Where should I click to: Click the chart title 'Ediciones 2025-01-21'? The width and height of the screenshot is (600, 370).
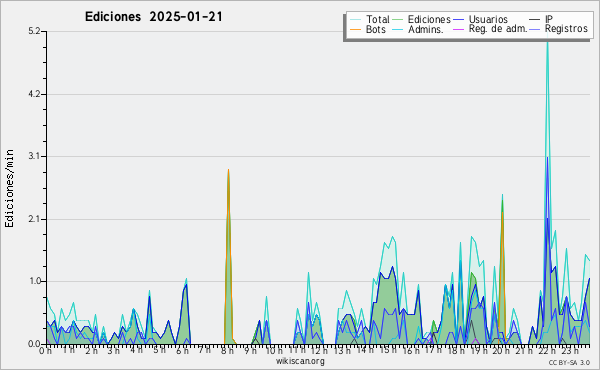pyautogui.click(x=153, y=17)
